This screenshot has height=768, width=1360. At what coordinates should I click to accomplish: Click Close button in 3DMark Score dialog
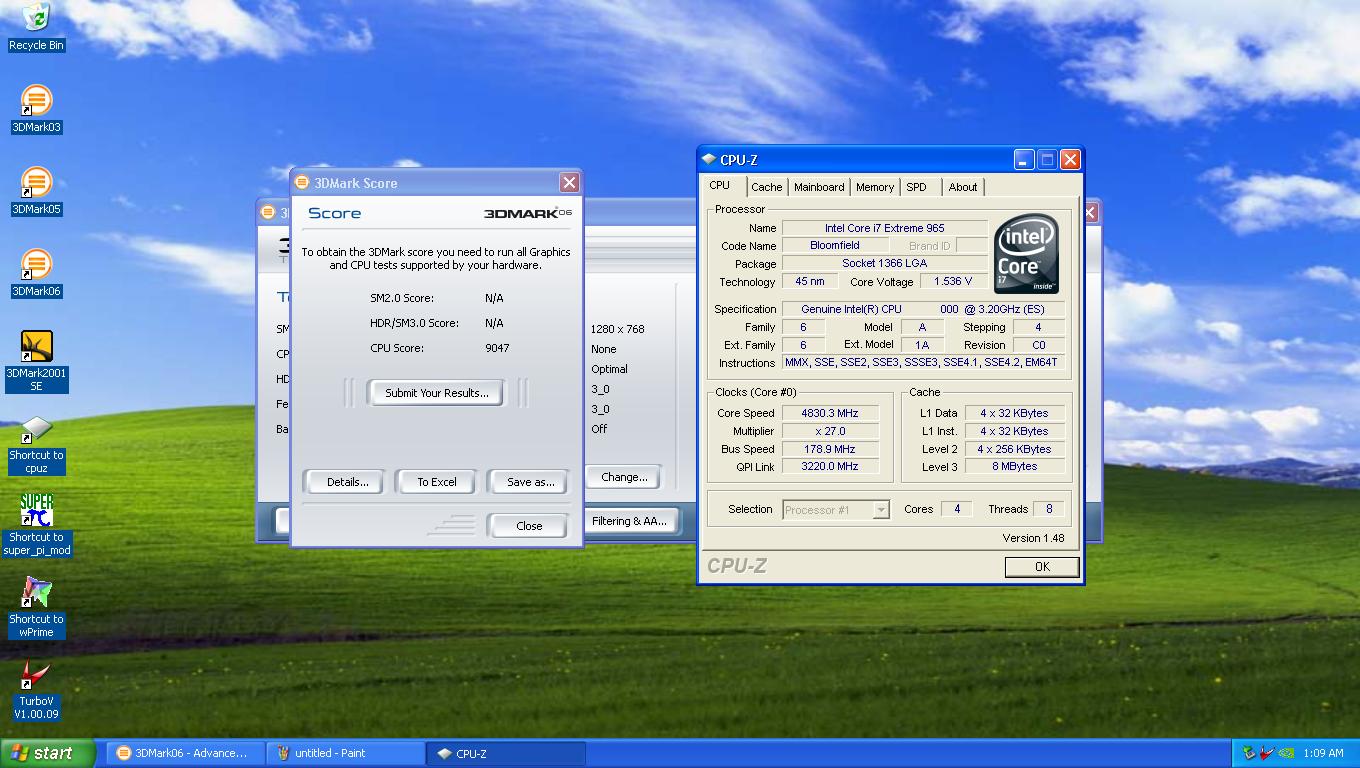pyautogui.click(x=529, y=526)
